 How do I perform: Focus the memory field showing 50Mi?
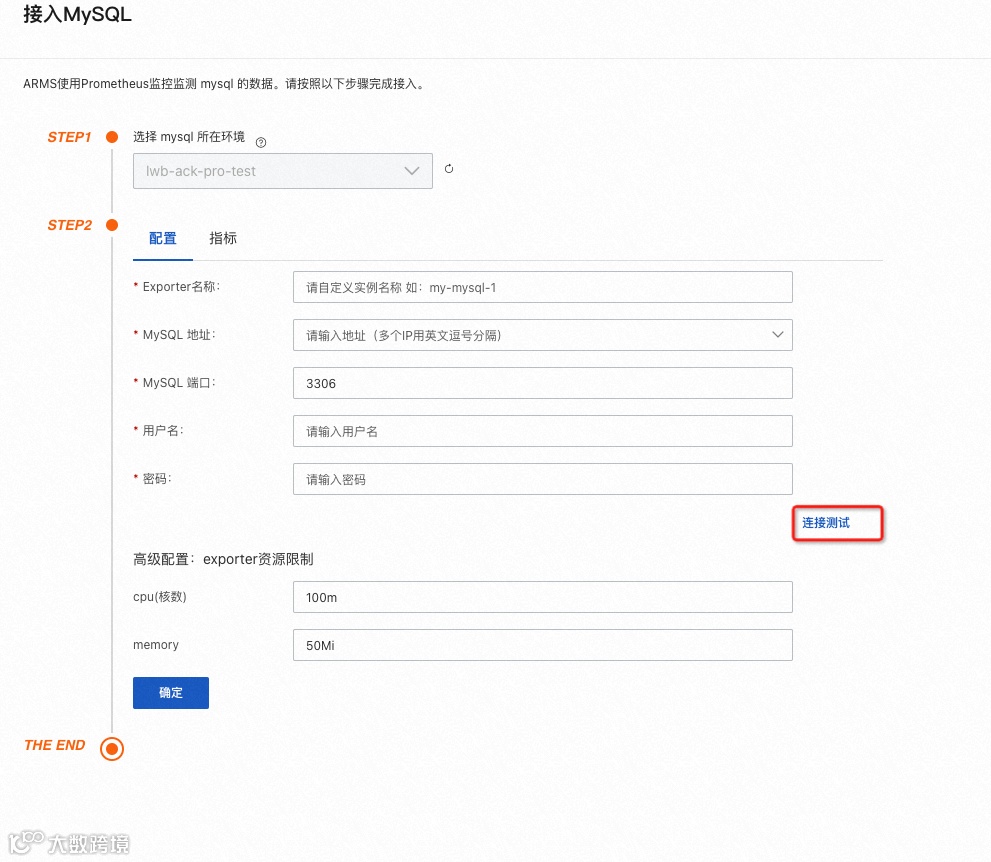(542, 645)
